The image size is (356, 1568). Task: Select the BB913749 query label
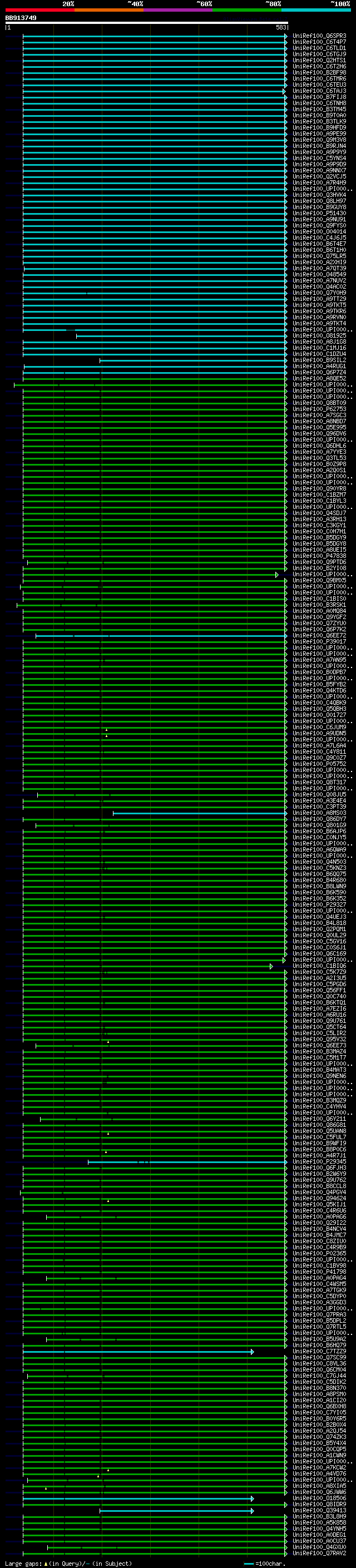21,18
